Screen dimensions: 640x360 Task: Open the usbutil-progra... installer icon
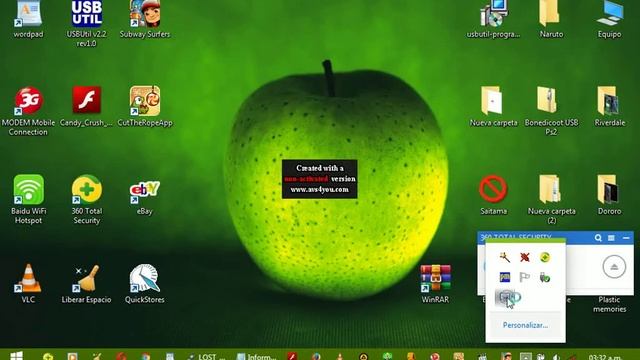pos(493,19)
